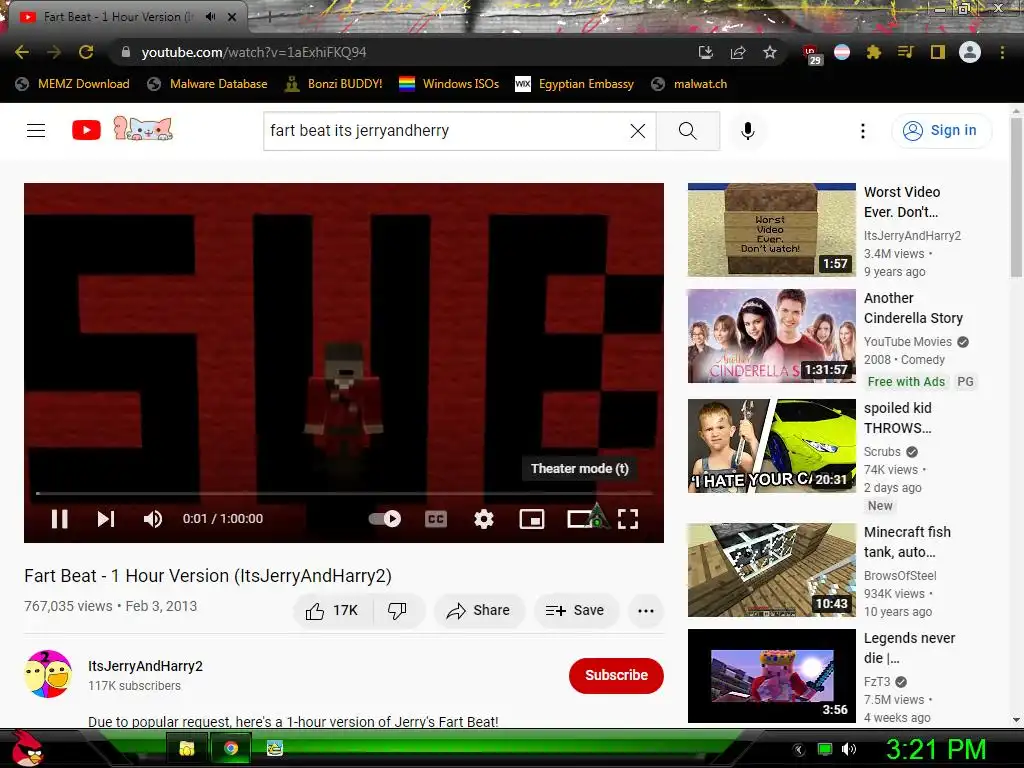Screen dimensions: 1024x768
Task: Open Bonzi BUDDY! bookmark
Action: pos(334,84)
